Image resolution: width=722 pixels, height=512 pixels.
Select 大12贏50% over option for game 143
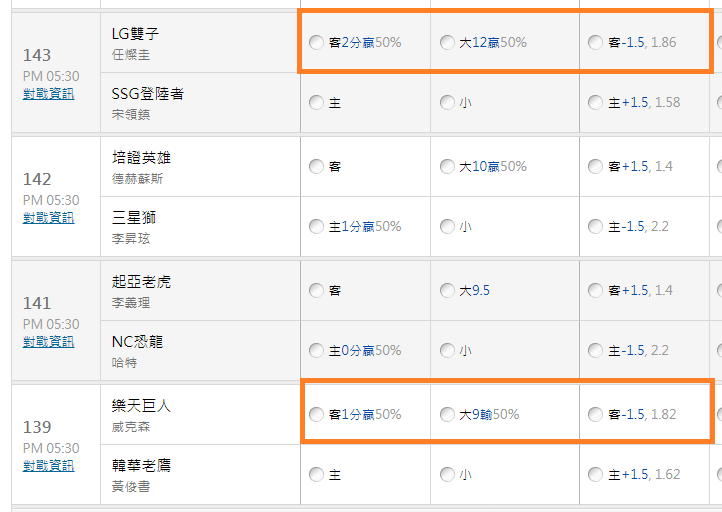(447, 42)
